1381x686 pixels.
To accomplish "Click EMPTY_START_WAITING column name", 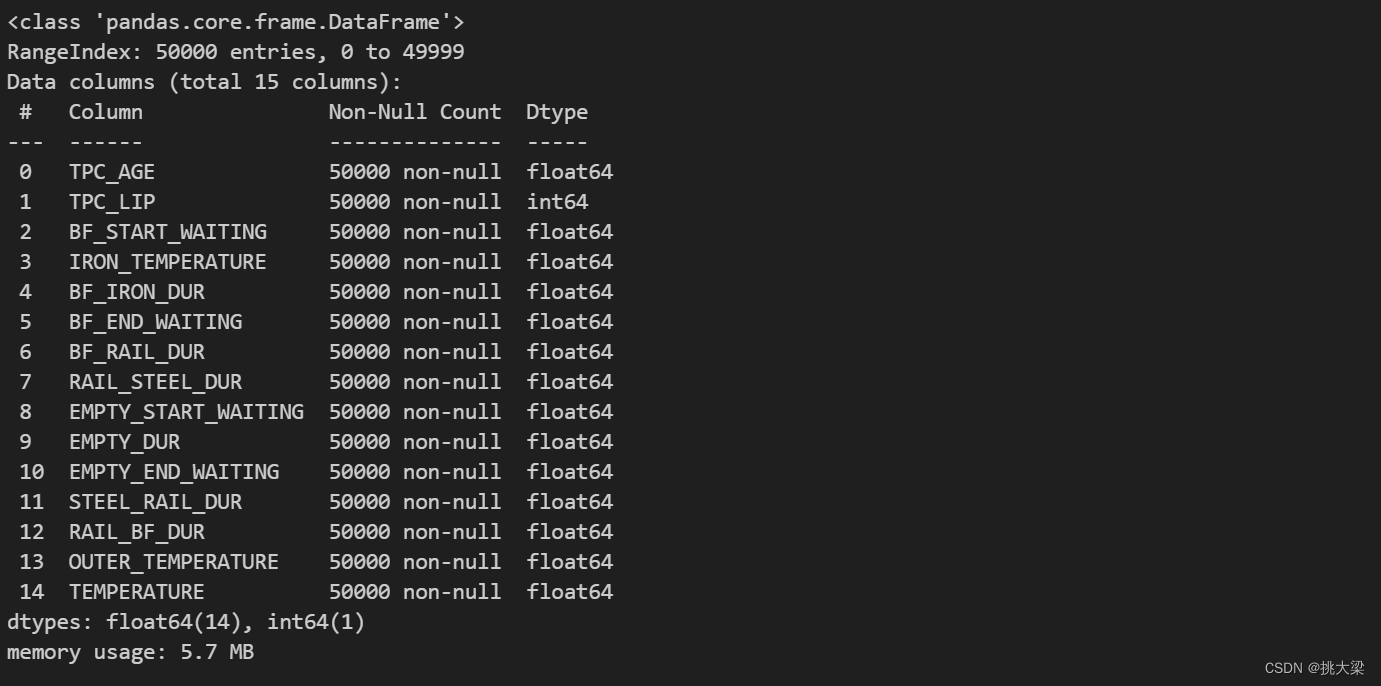I will click(x=186, y=412).
